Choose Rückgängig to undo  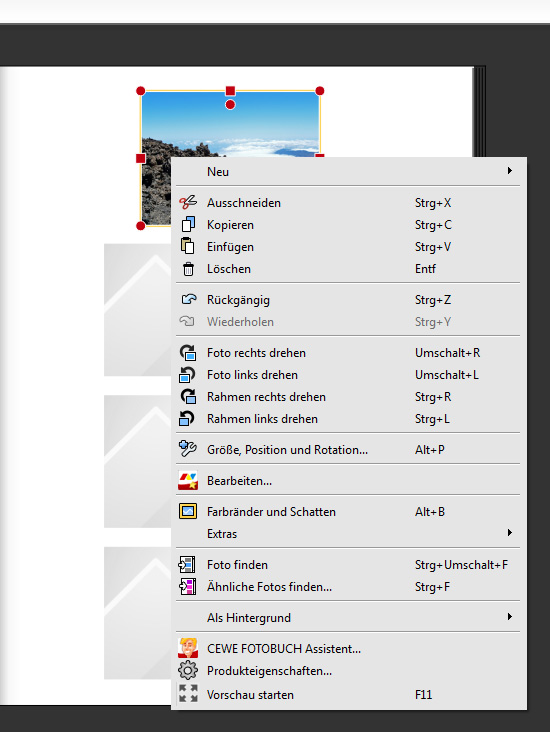click(348, 300)
